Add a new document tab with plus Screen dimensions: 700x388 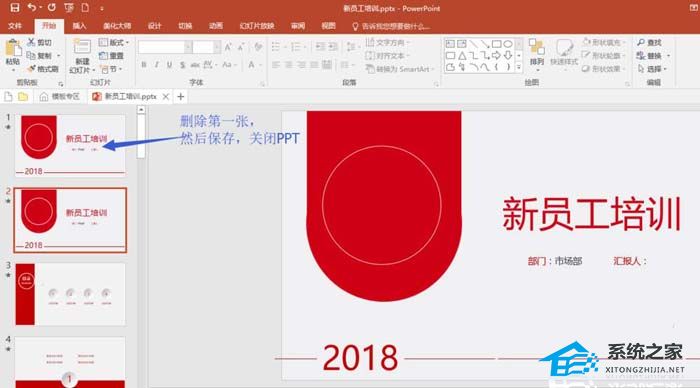(x=180, y=96)
